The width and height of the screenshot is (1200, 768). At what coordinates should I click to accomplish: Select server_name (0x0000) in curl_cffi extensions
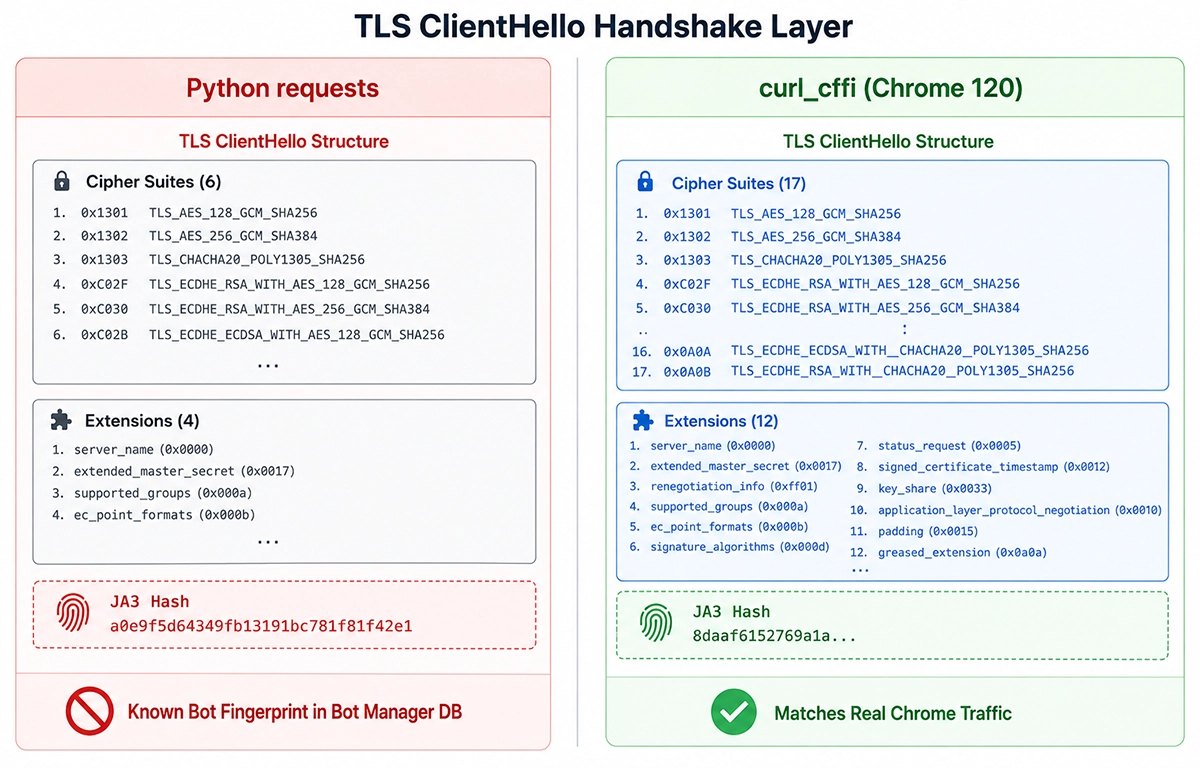[x=713, y=446]
